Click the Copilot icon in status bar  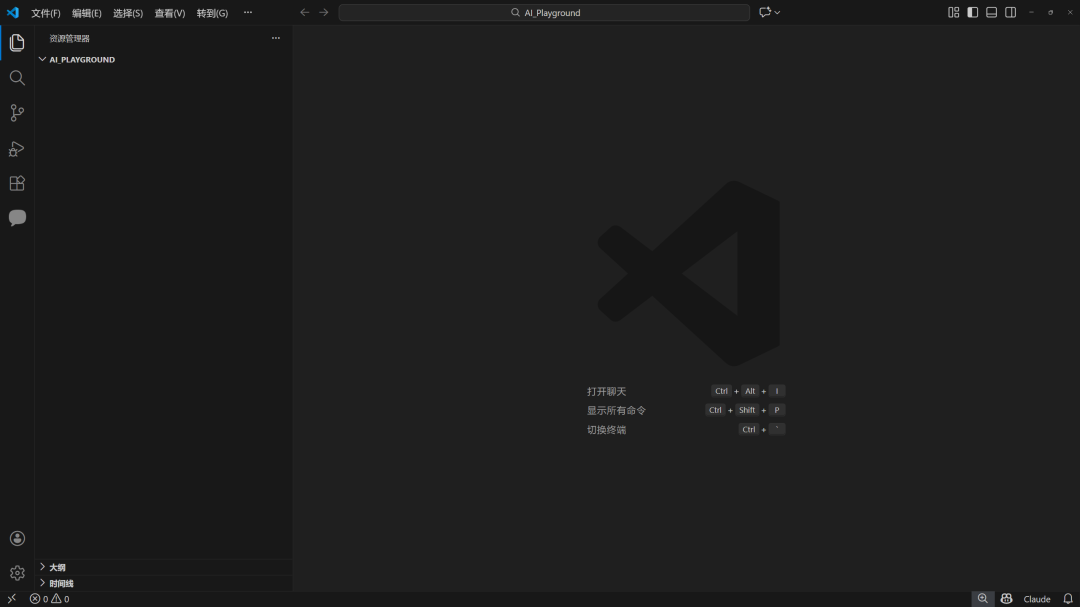pos(1006,599)
